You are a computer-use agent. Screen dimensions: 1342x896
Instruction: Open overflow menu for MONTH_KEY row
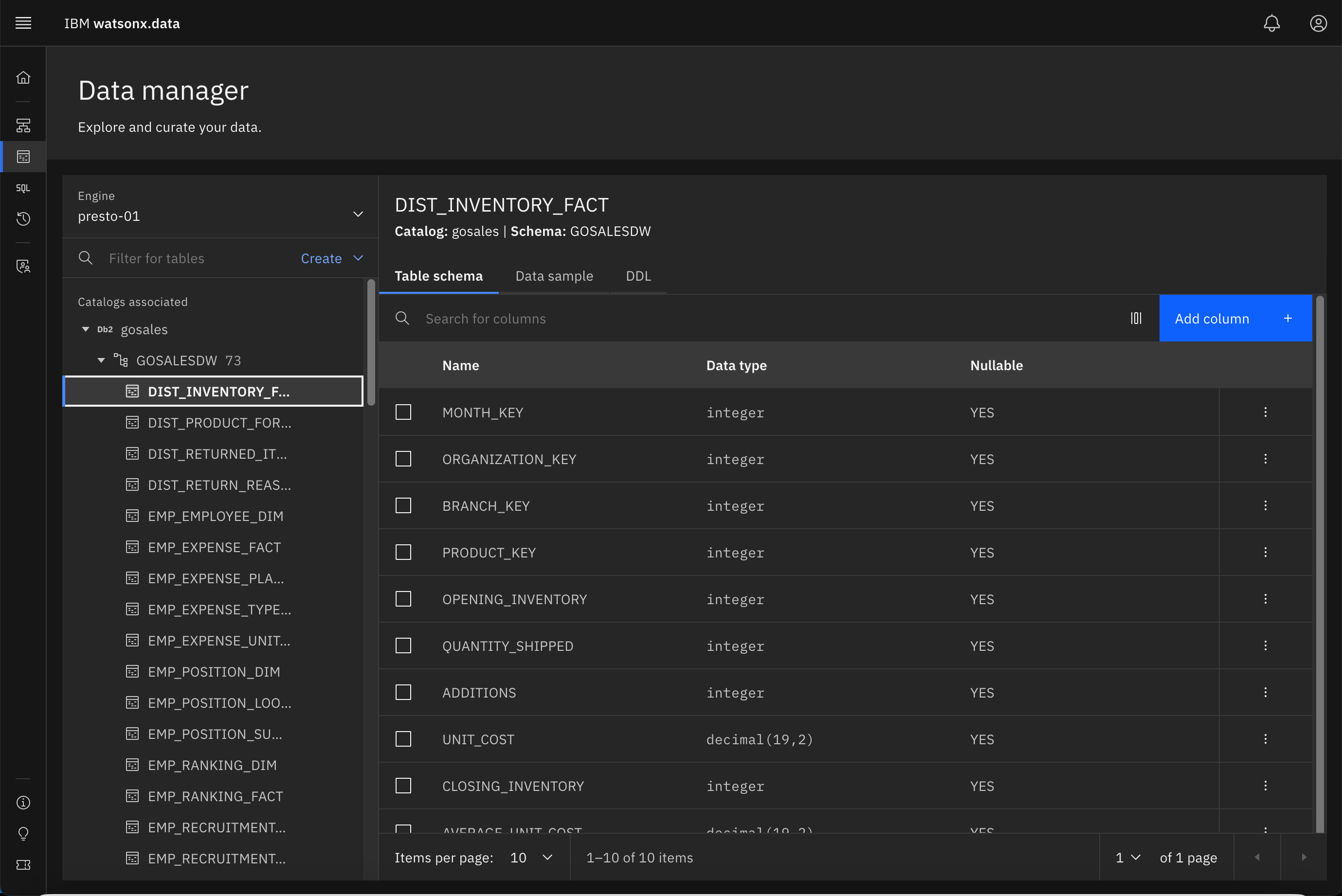(x=1266, y=412)
